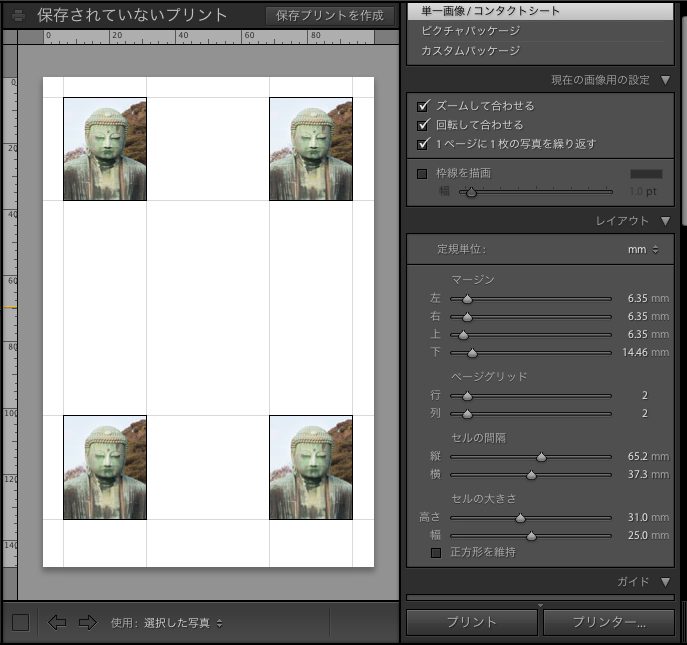Click the border 幅 slider
Screen dimensions: 687x645
[x=535, y=192]
